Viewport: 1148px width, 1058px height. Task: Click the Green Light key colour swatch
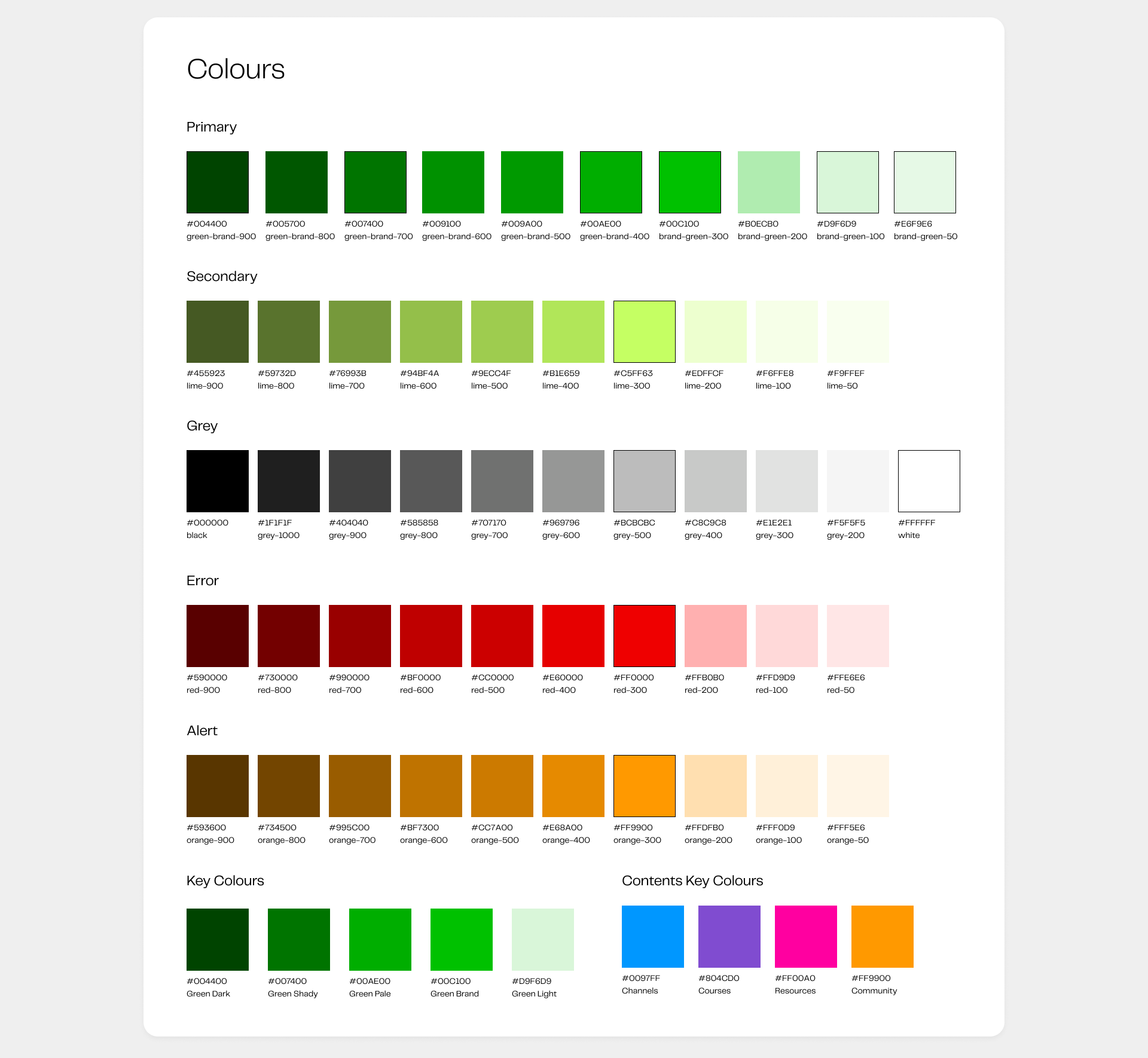tap(543, 940)
